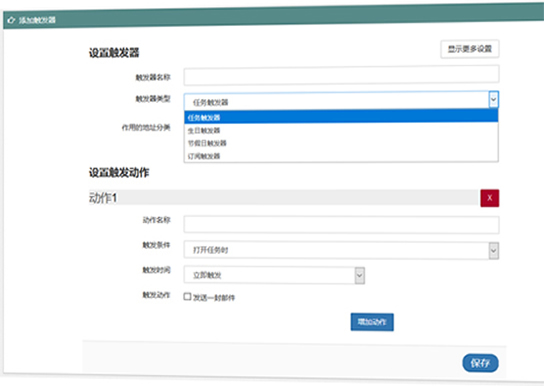Focus the 动作名称 input field
The width and height of the screenshot is (544, 386).
coord(341,224)
